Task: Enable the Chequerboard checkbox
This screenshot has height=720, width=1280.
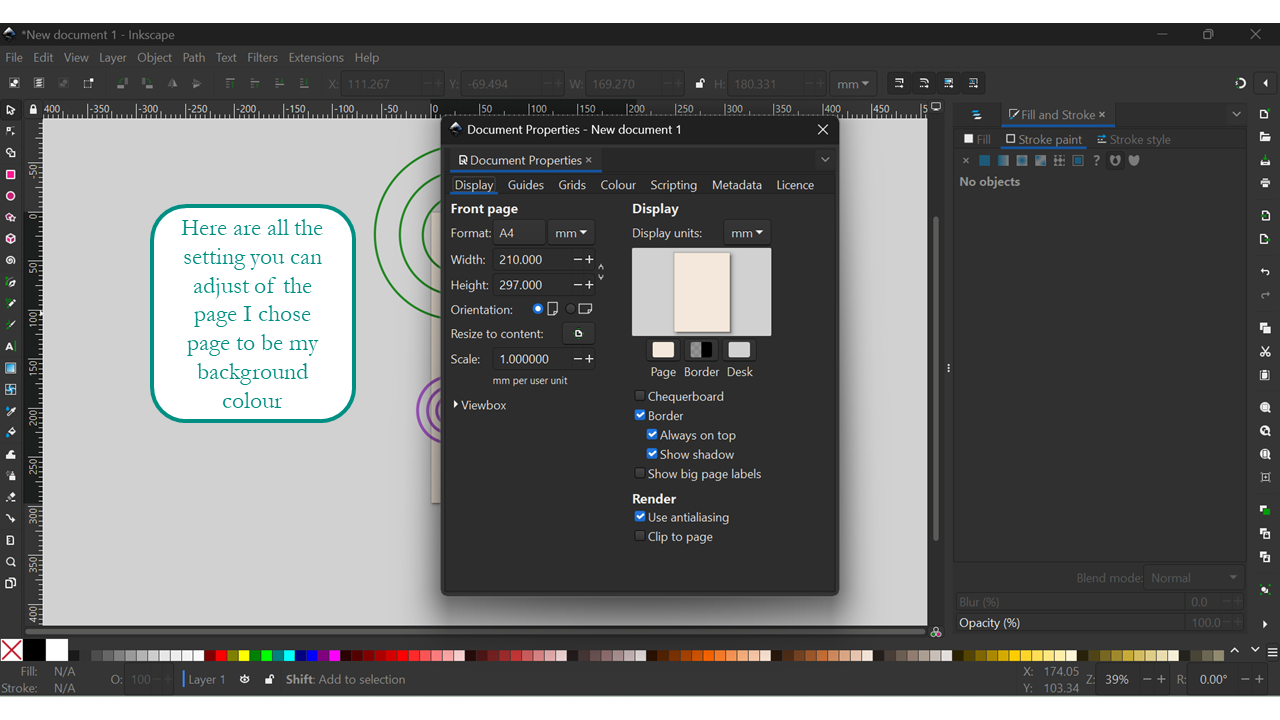Action: tap(640, 396)
